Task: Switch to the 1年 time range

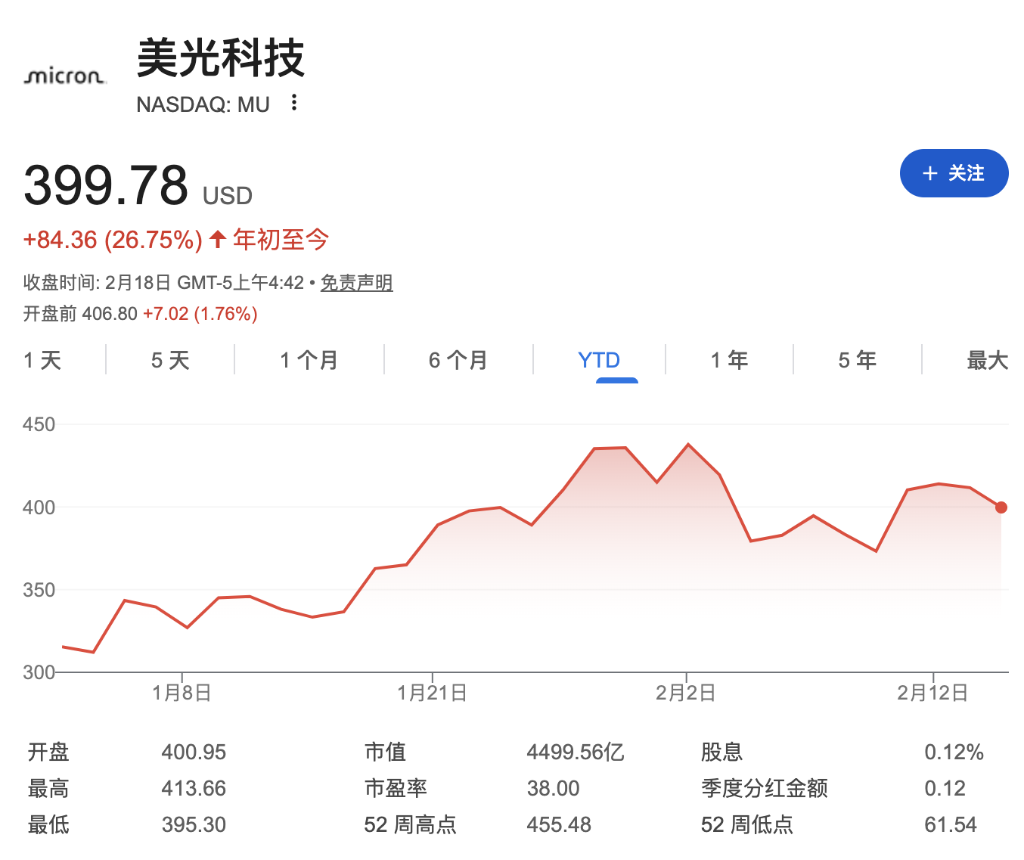Action: (729, 360)
